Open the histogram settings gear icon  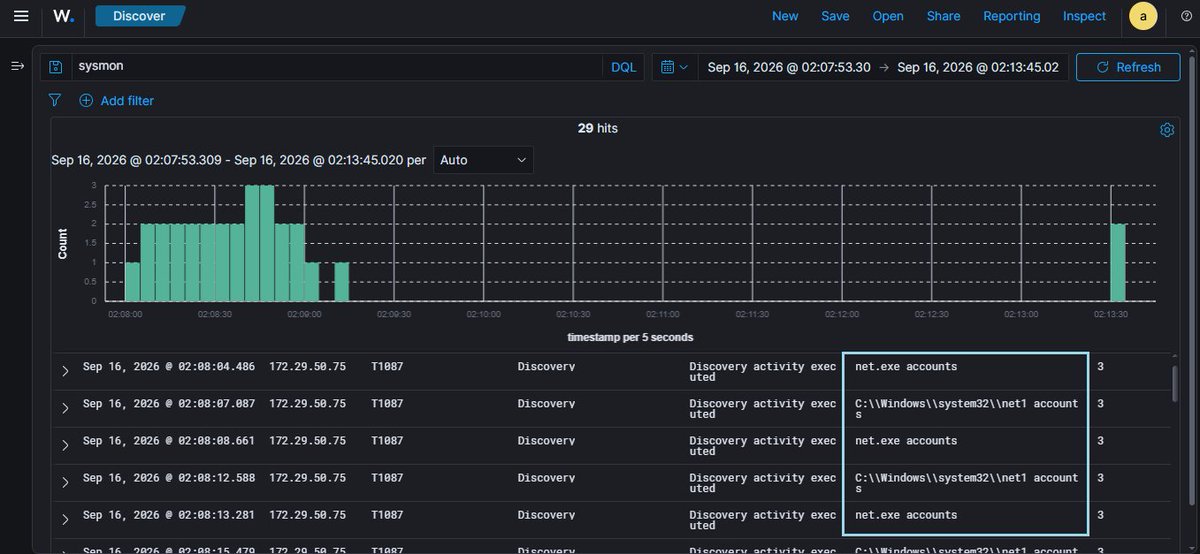pyautogui.click(x=1167, y=130)
